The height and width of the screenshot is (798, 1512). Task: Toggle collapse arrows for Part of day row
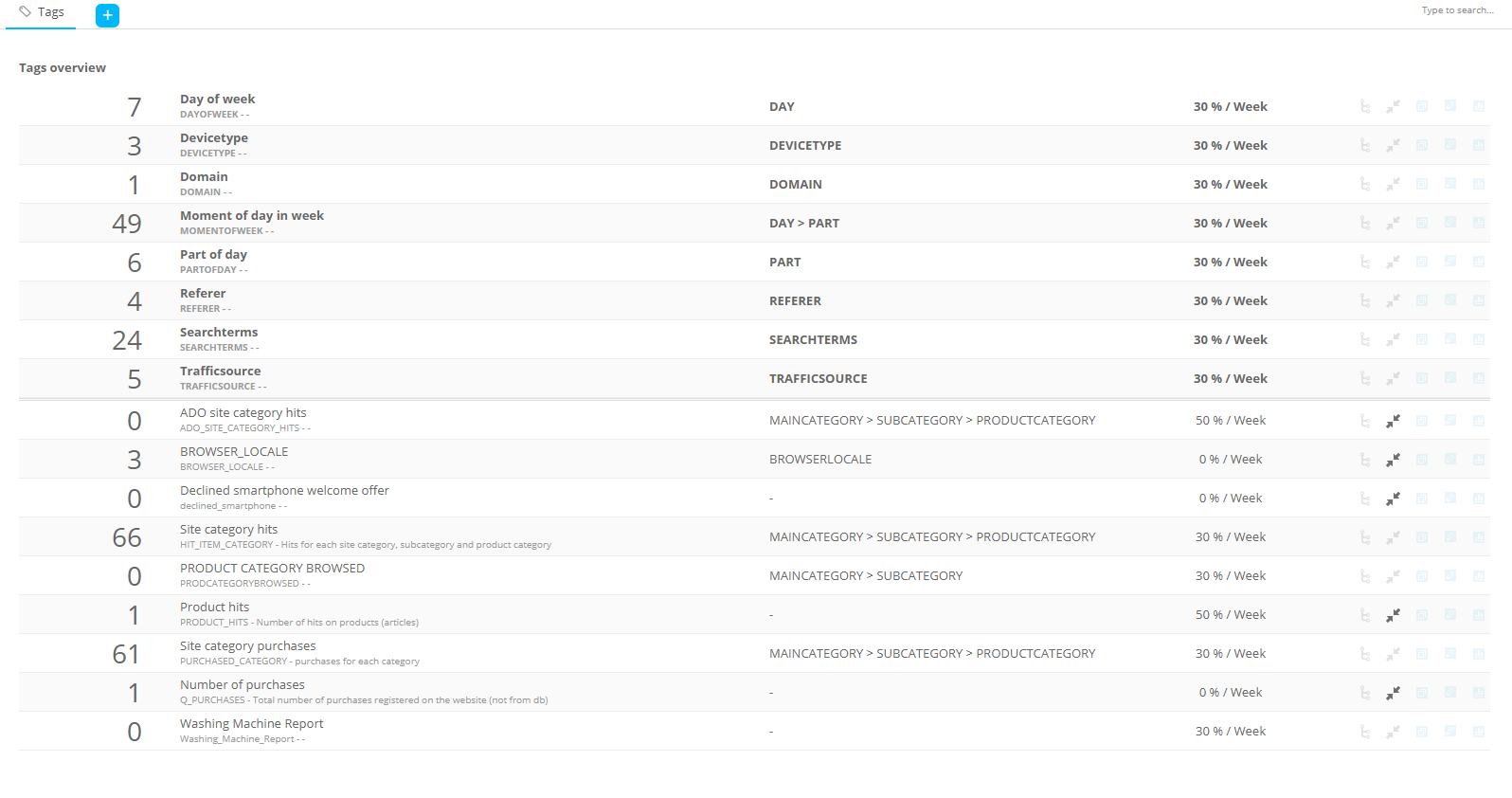click(x=1394, y=263)
